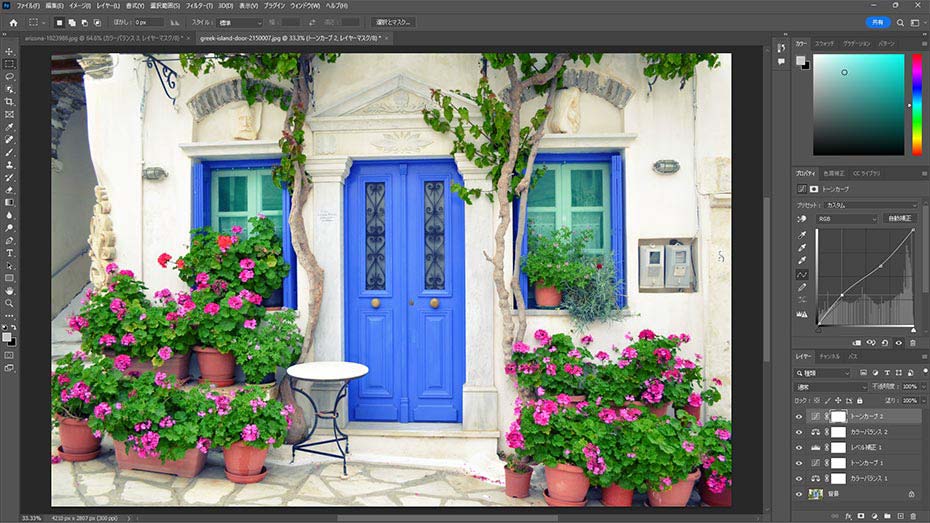Open the RGB channel dropdown
The height and width of the screenshot is (523, 930).
(846, 218)
